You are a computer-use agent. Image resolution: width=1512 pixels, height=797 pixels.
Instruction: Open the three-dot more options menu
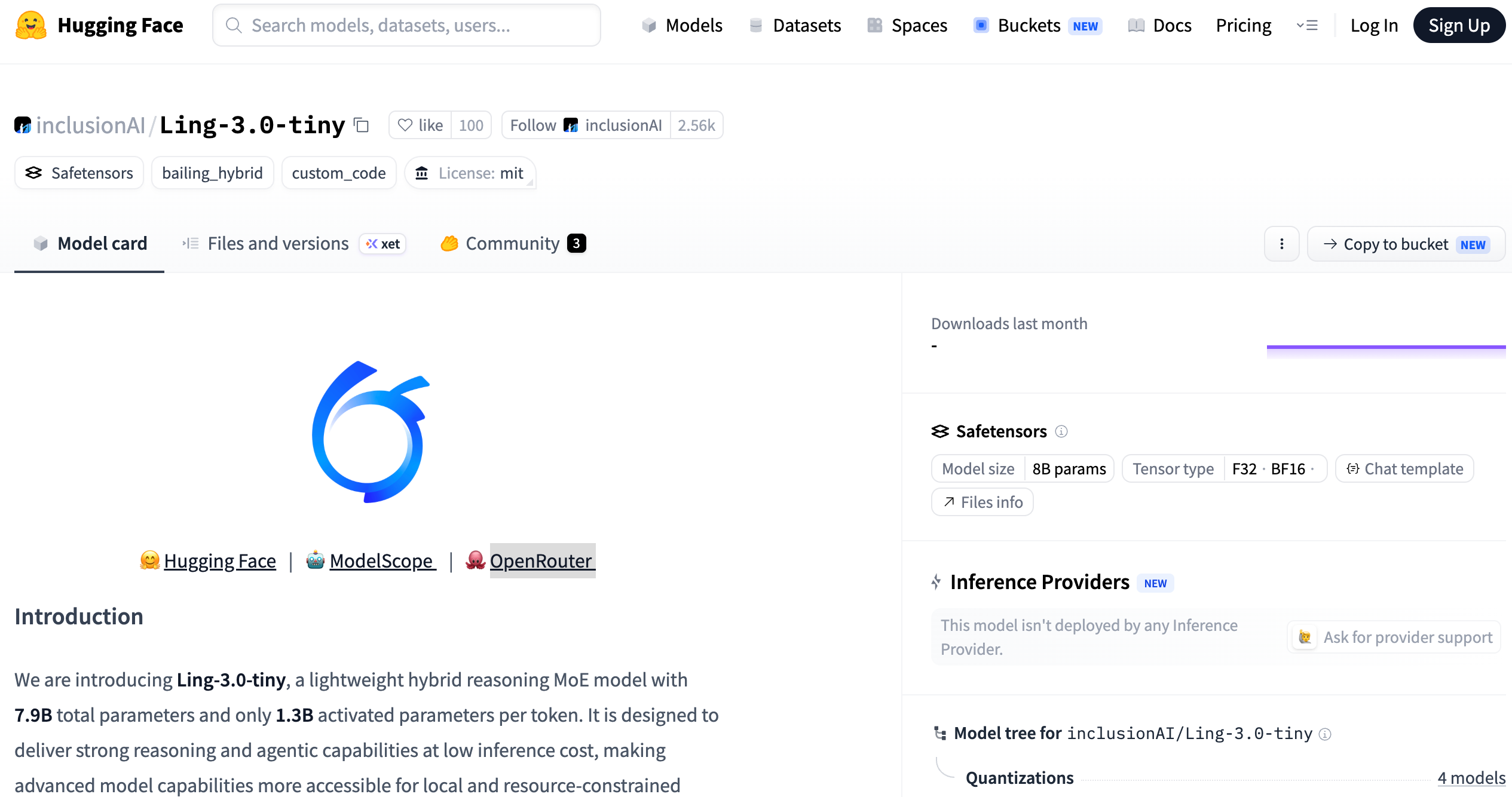click(x=1282, y=244)
